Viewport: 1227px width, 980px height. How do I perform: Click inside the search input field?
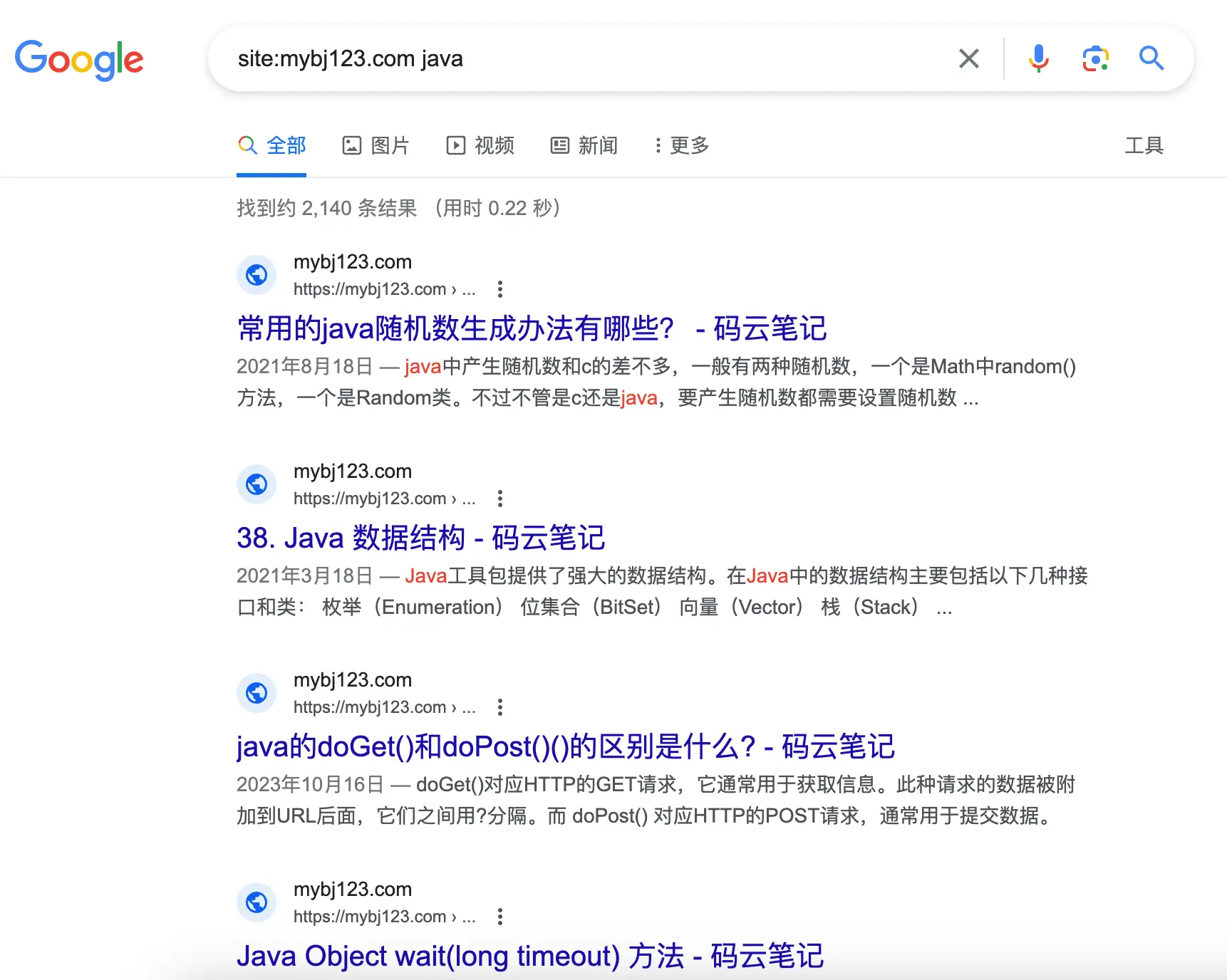(499, 58)
